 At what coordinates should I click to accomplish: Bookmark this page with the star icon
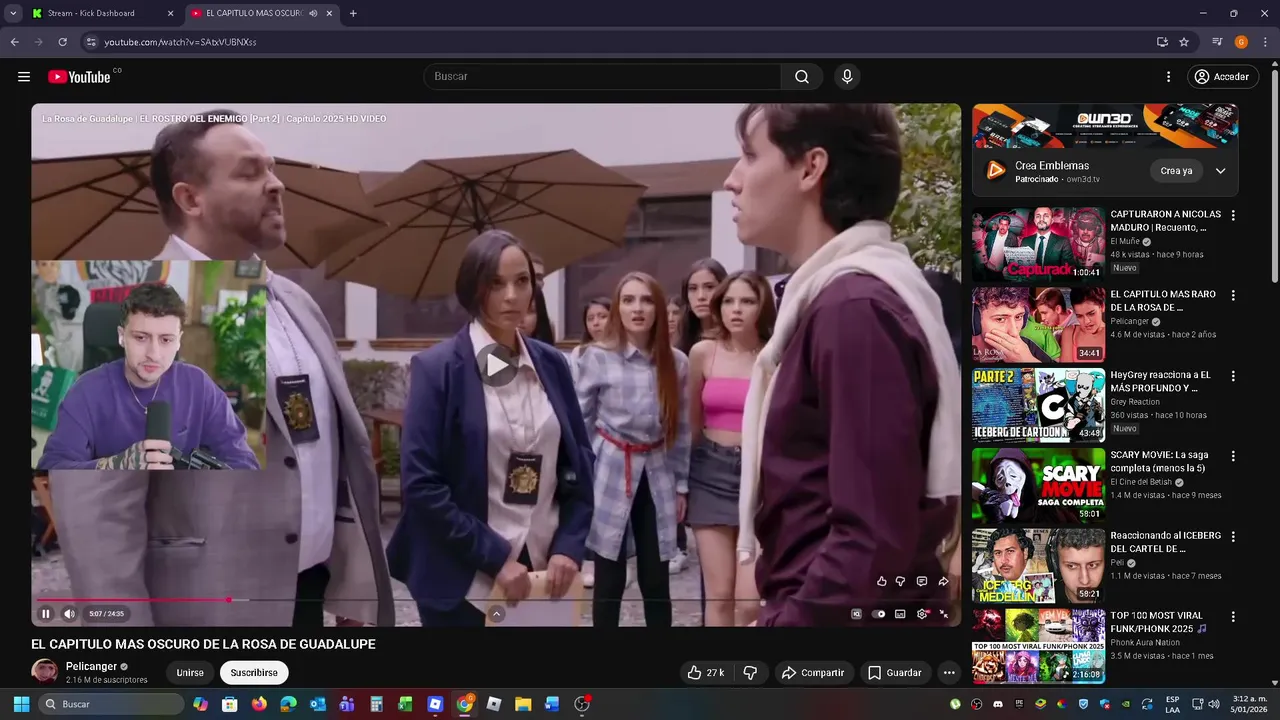(x=1184, y=42)
